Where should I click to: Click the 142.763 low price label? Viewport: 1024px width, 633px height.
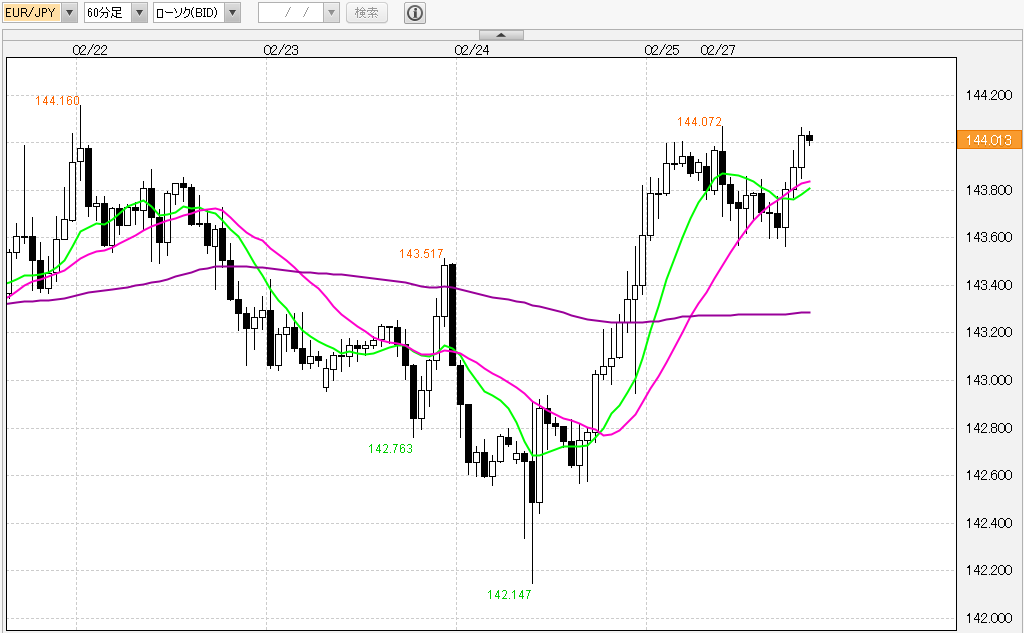(x=391, y=449)
